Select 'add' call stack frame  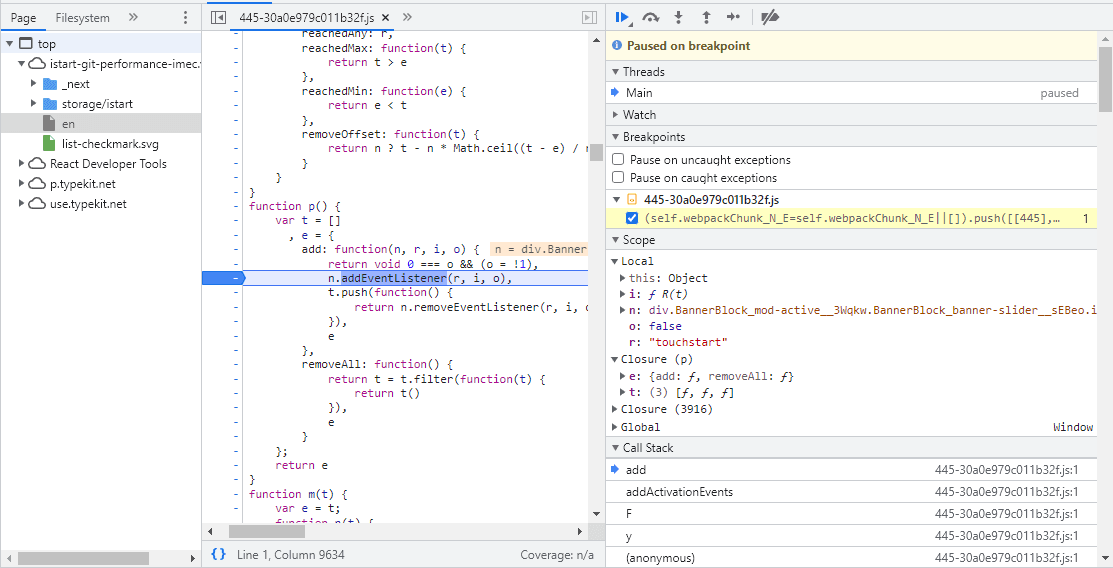coord(852,469)
